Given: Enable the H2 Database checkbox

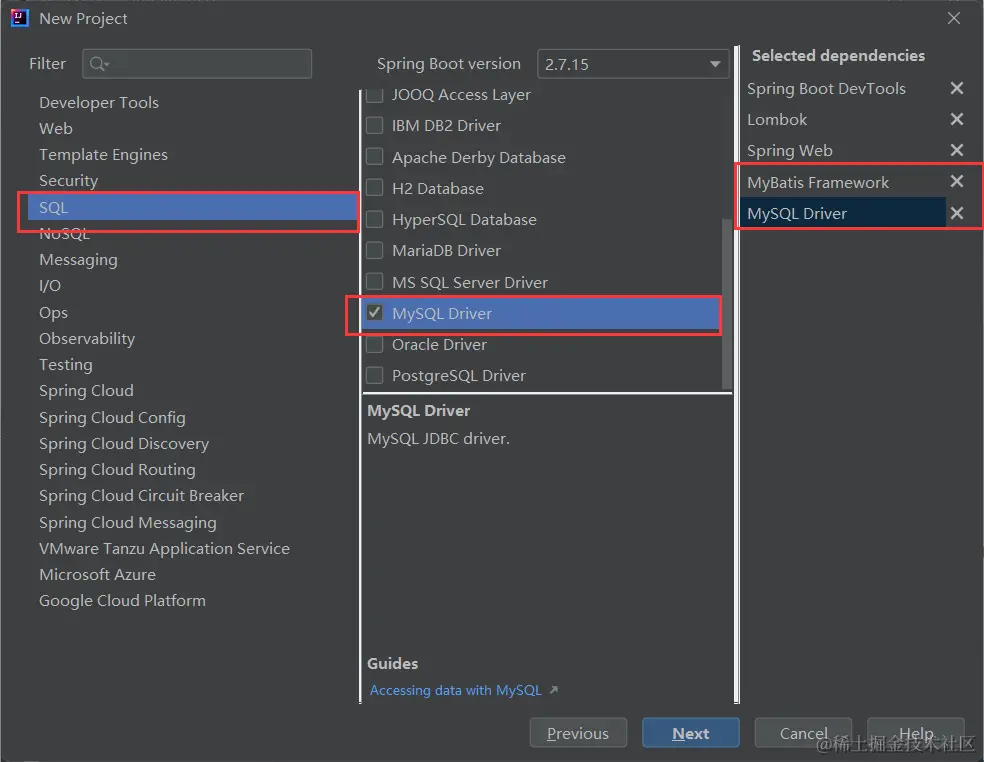Looking at the screenshot, I should click(x=375, y=188).
